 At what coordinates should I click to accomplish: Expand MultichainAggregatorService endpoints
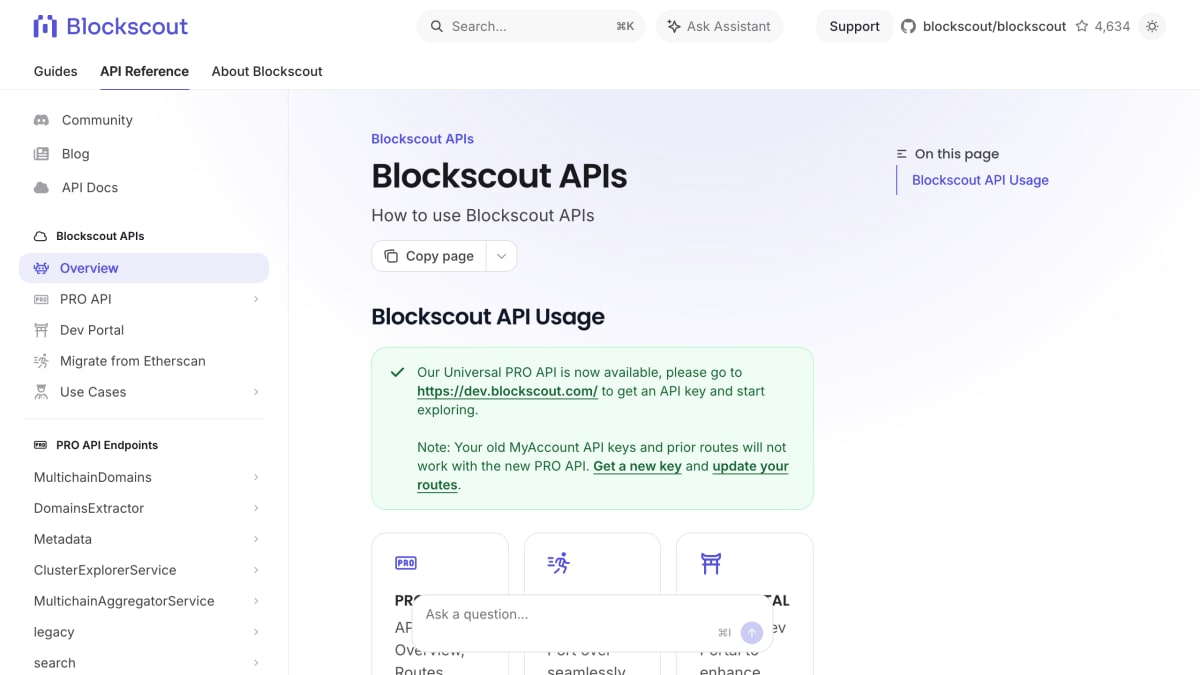coord(256,601)
